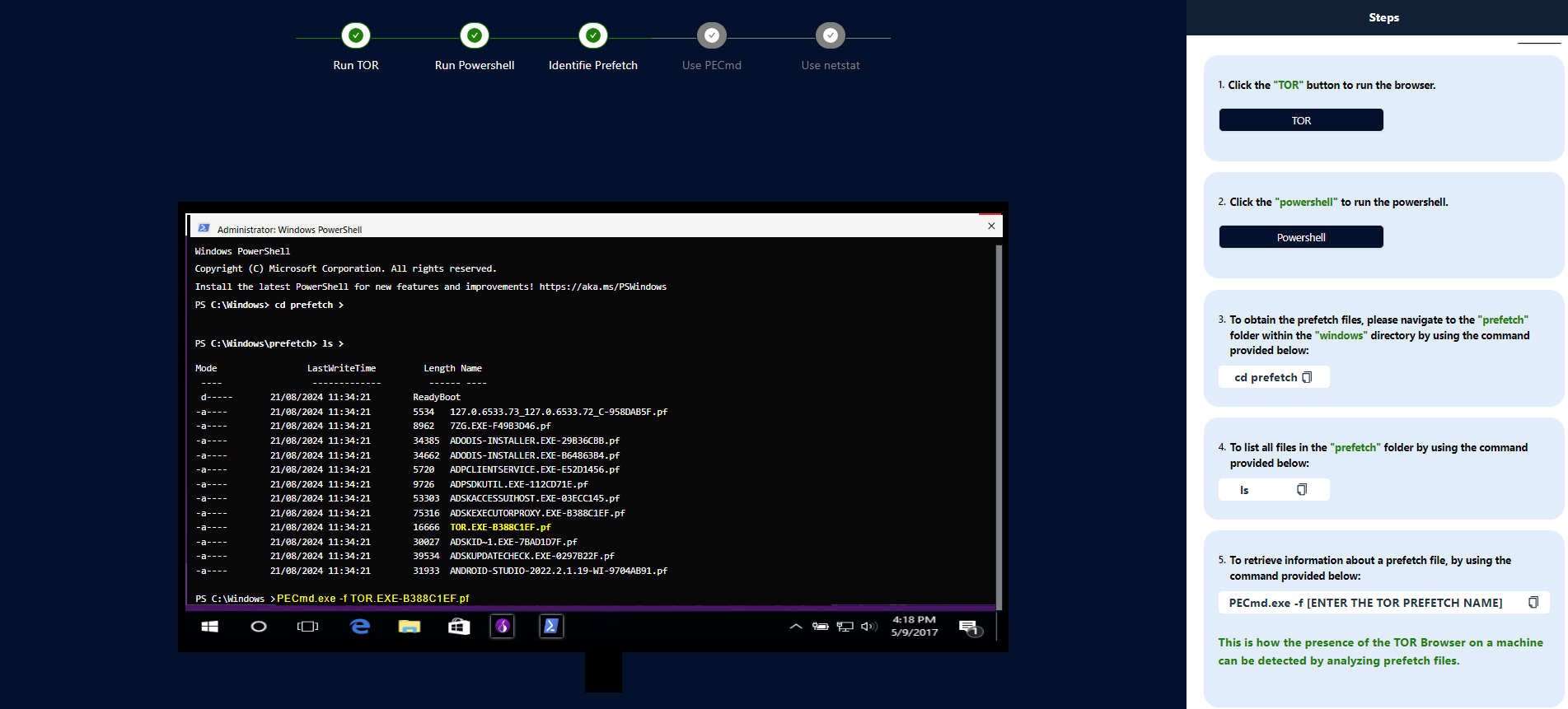
Task: Copy the PECmd.exe command
Action: tap(1533, 603)
